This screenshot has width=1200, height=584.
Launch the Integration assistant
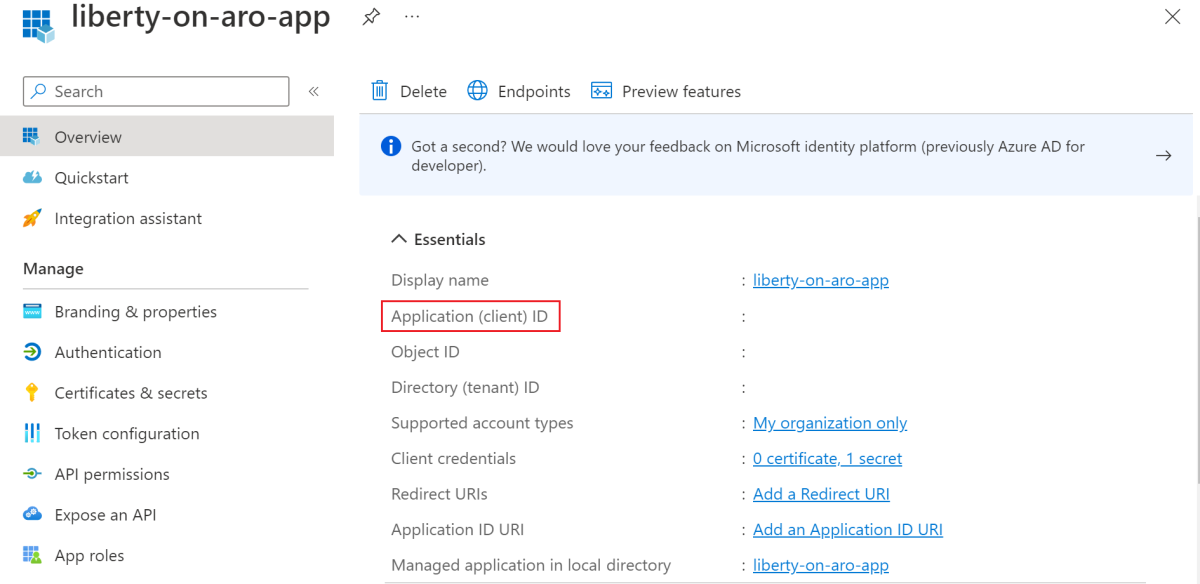point(128,218)
